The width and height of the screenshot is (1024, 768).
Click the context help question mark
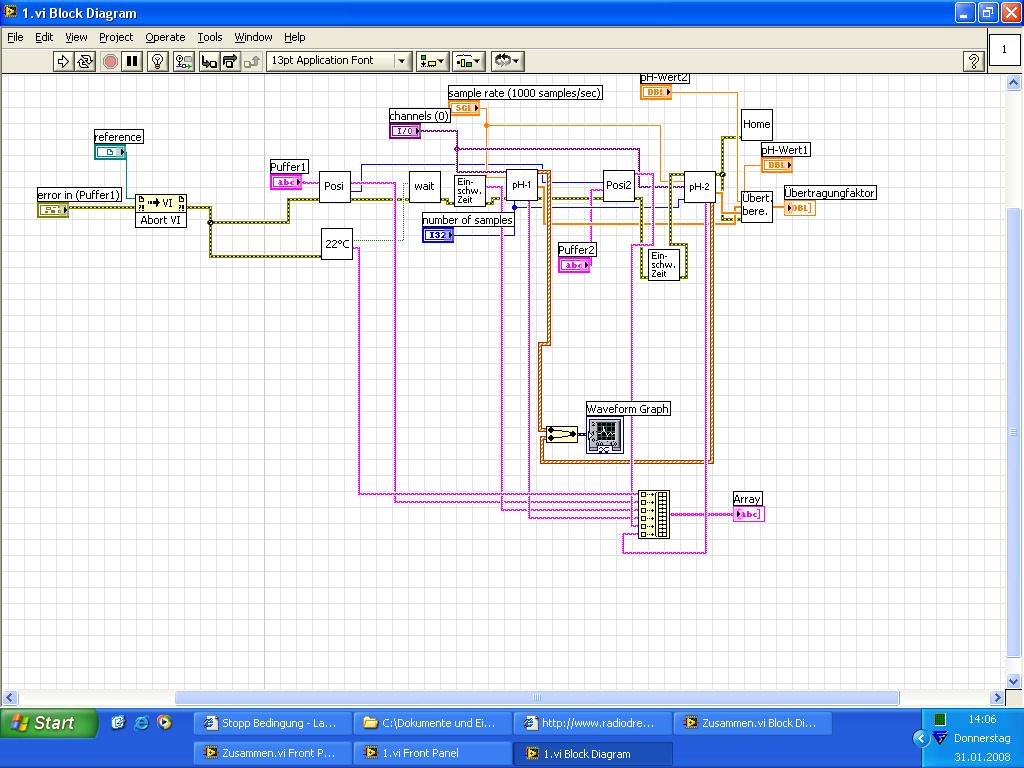click(x=973, y=61)
